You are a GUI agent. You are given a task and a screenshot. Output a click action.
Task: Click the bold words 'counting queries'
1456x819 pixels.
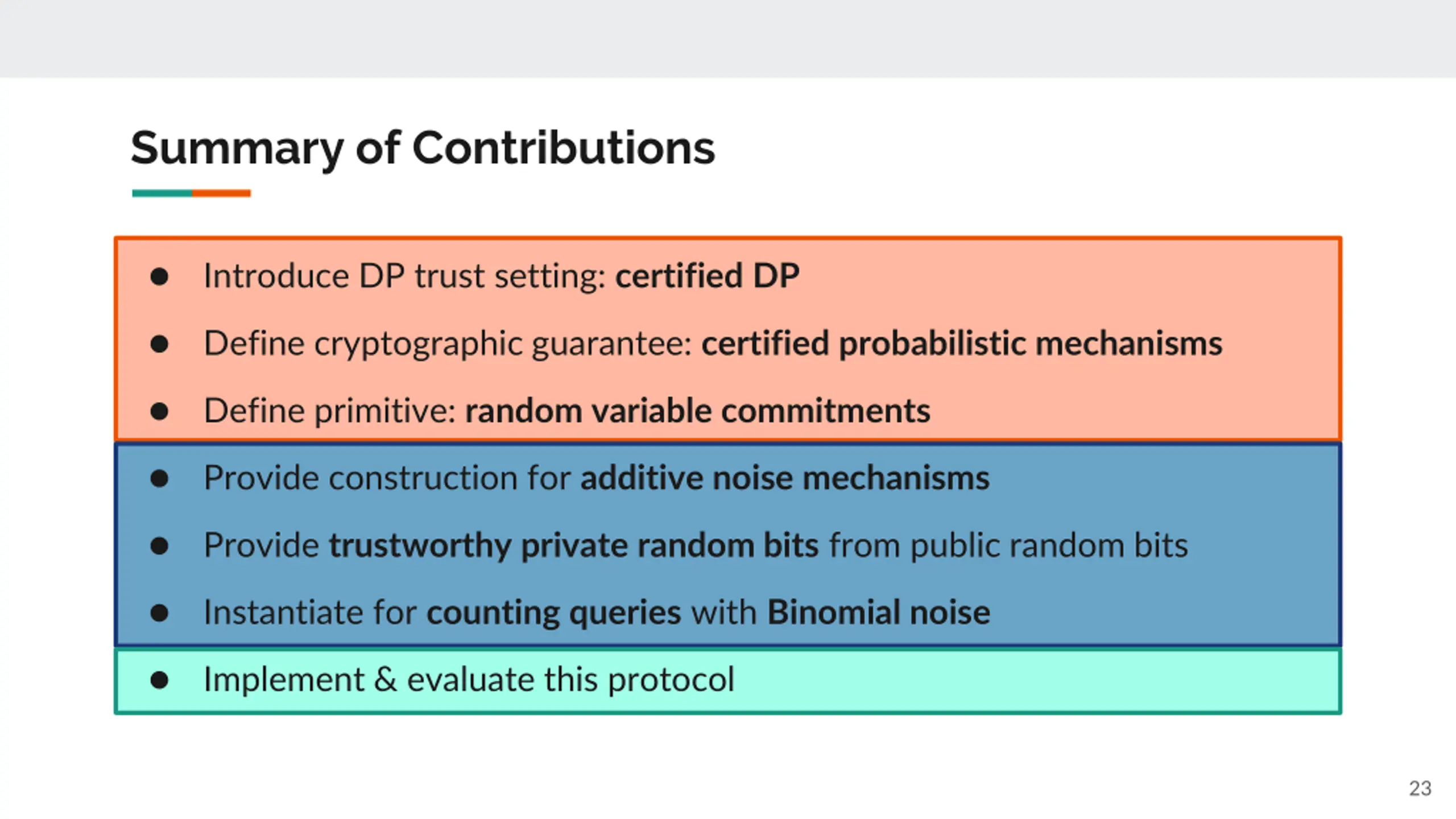(x=554, y=613)
